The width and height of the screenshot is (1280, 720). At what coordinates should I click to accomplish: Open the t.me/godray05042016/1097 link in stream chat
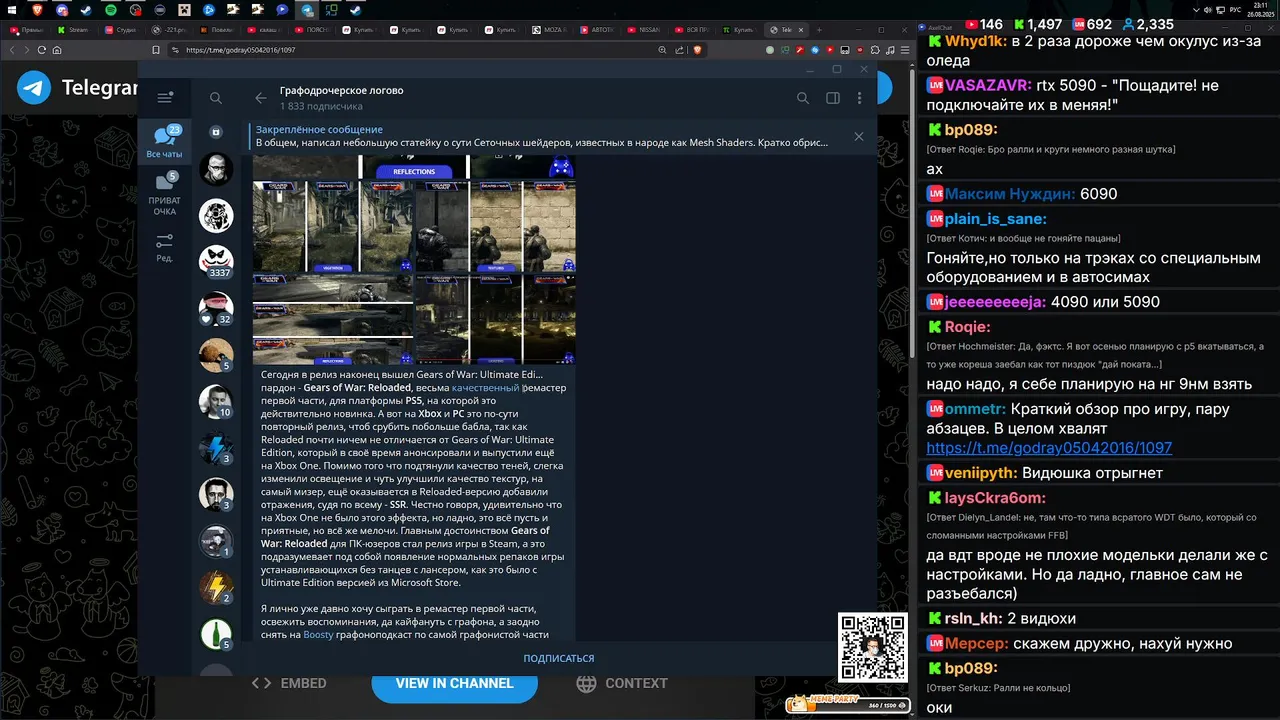click(x=1049, y=448)
